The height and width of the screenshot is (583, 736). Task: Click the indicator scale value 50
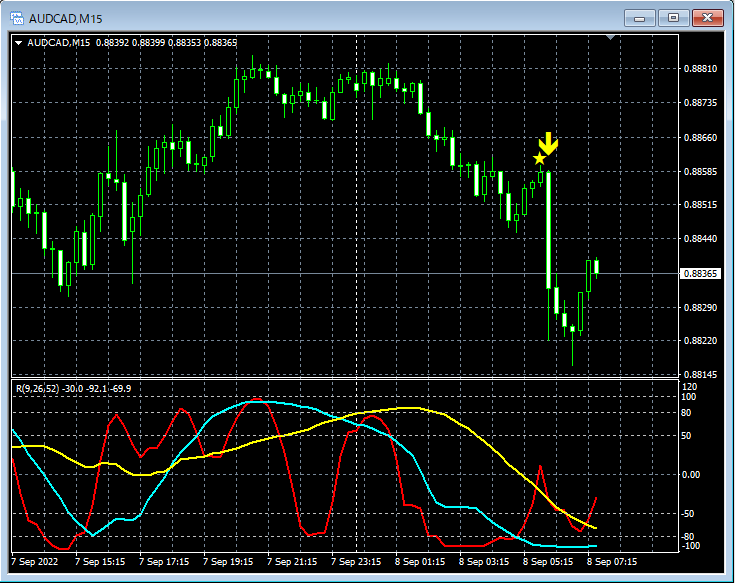[x=686, y=436]
